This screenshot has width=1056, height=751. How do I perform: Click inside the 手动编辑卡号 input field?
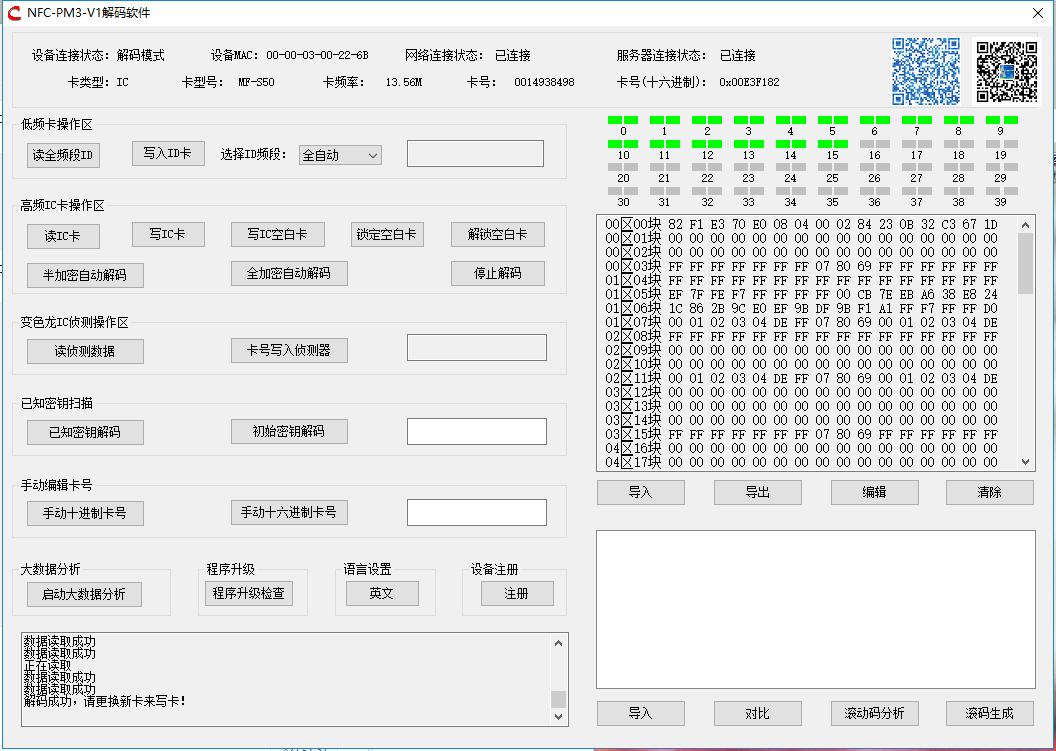click(x=475, y=511)
